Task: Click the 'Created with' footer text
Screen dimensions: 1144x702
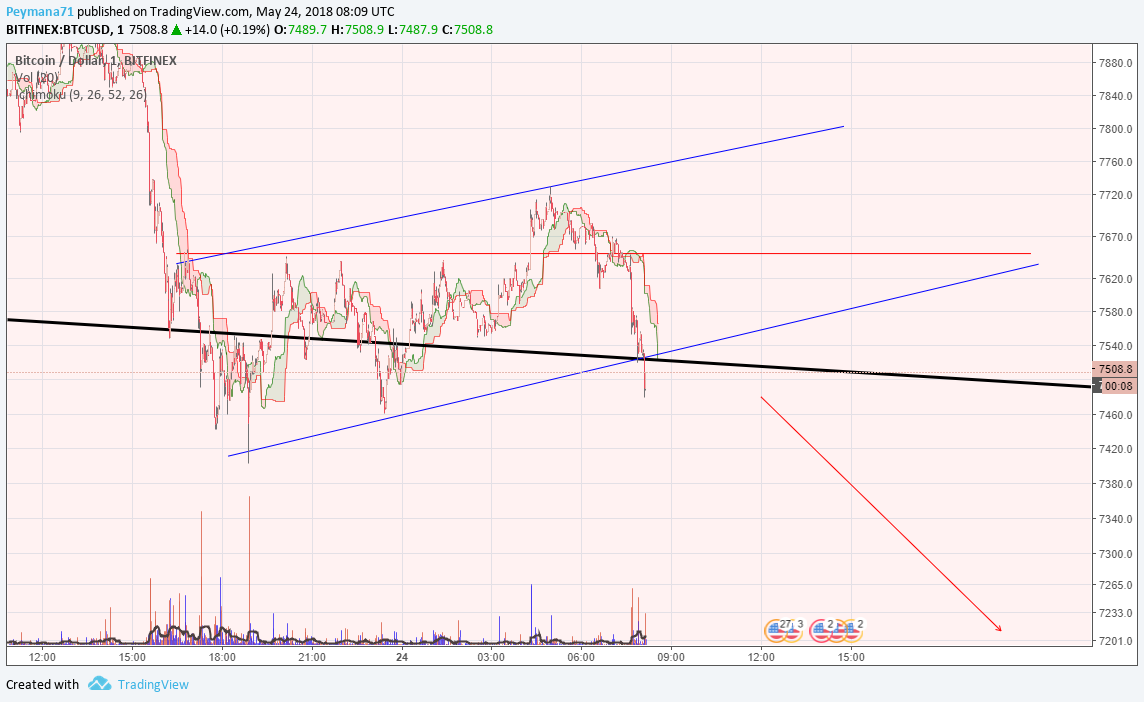Action: pos(42,684)
